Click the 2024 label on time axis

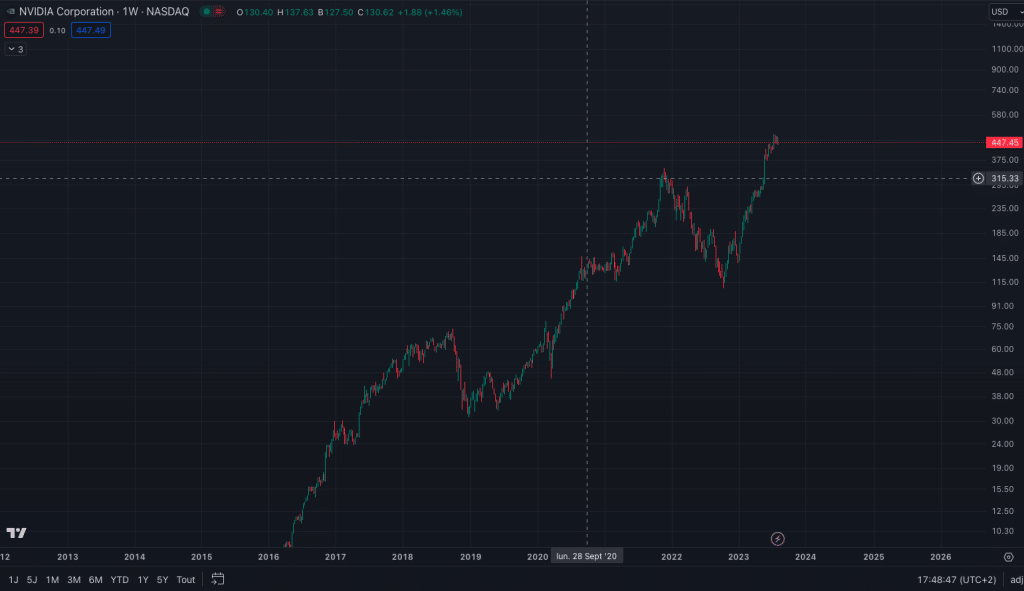(x=805, y=557)
